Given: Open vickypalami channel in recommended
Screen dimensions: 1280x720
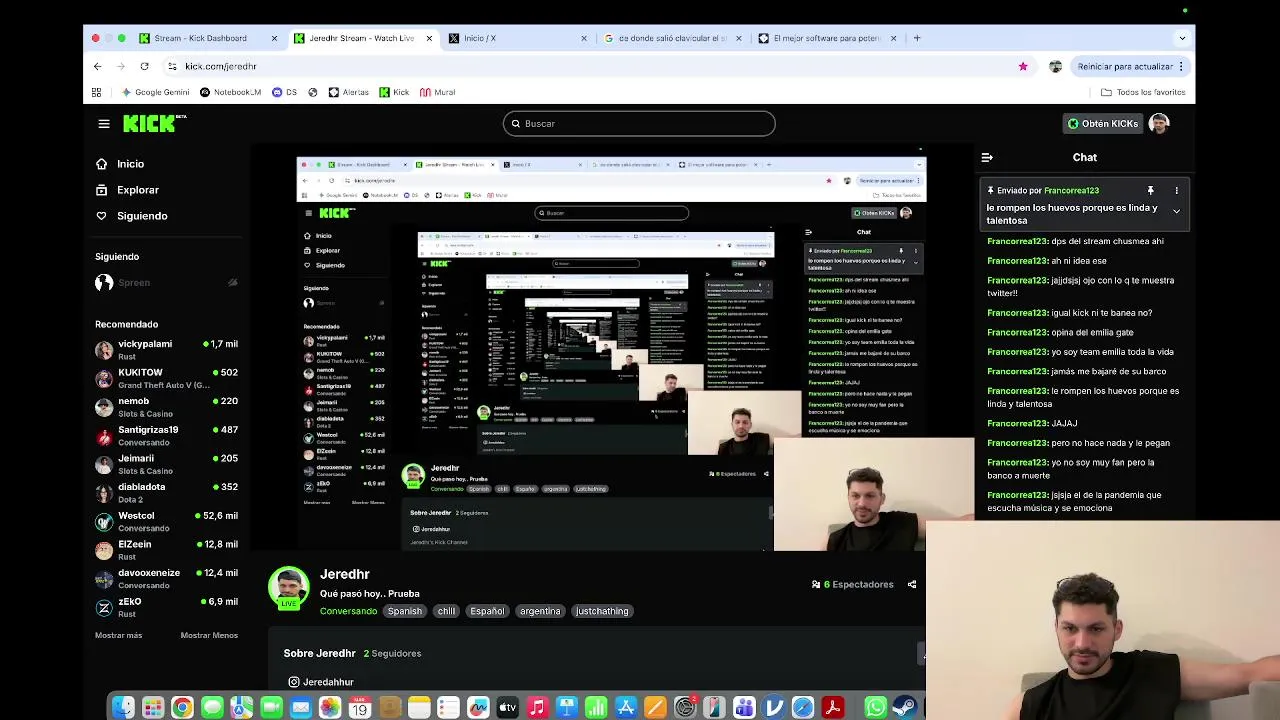Looking at the screenshot, I should pyautogui.click(x=166, y=349).
